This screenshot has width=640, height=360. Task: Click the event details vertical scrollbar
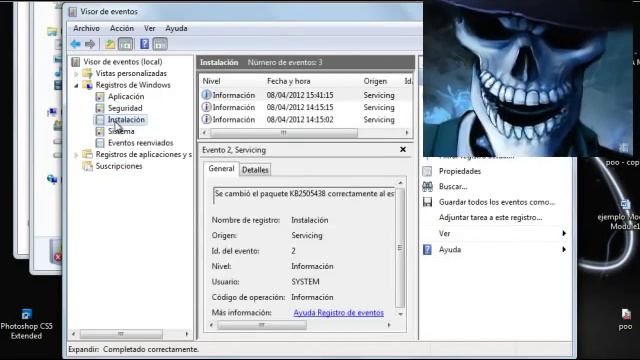tap(400, 248)
